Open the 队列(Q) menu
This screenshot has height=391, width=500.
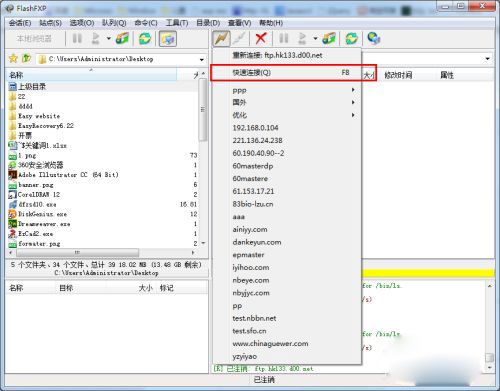click(114, 23)
